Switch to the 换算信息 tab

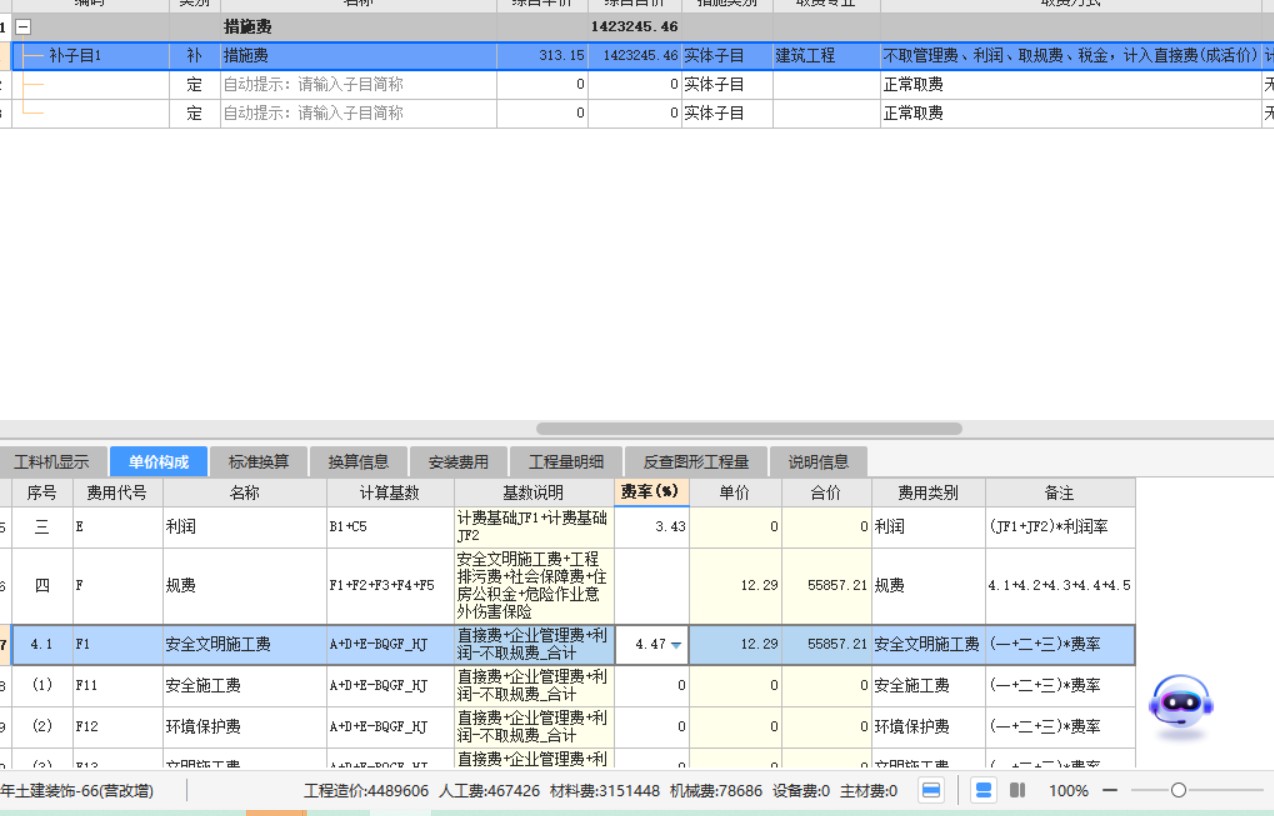click(x=359, y=461)
